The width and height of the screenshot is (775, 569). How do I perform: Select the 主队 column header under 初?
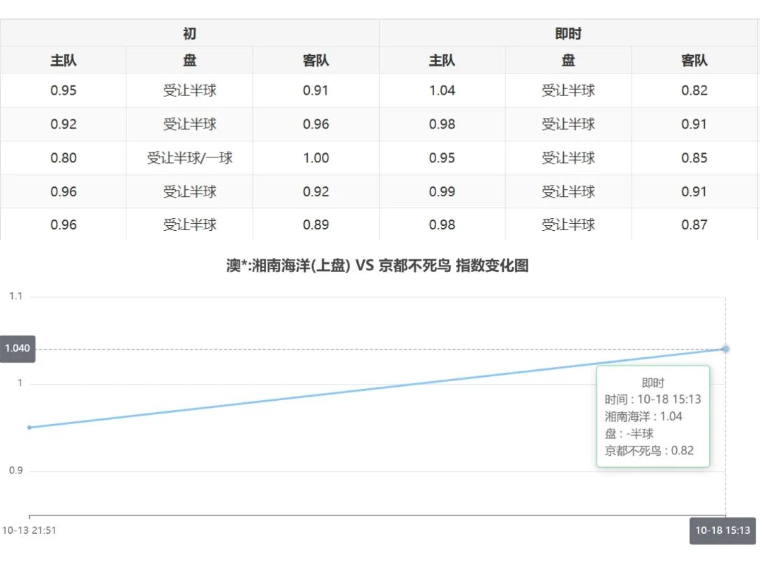tap(63, 60)
